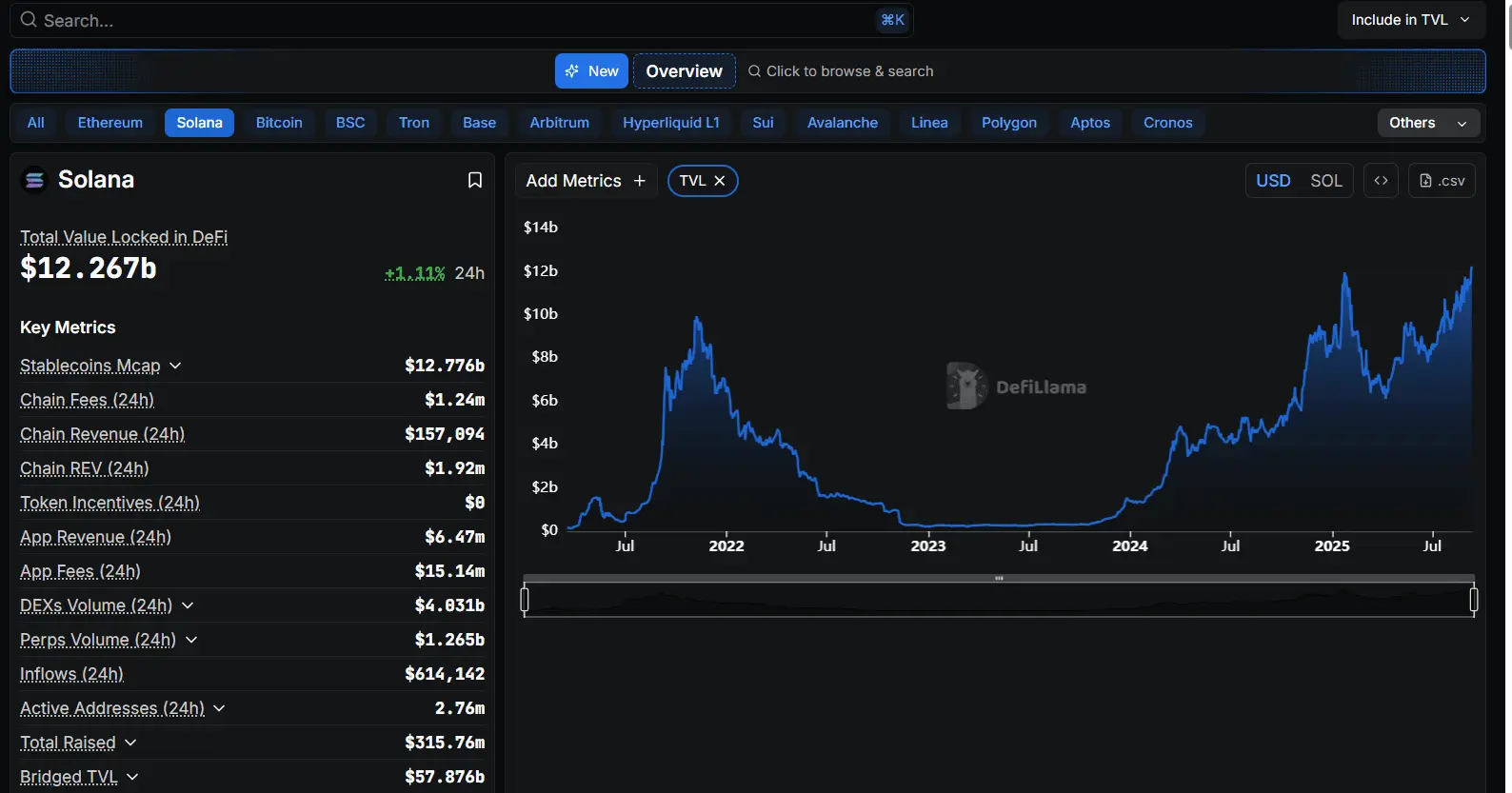
Task: Expand the Perps Volume (24h) row
Action: coord(191,640)
